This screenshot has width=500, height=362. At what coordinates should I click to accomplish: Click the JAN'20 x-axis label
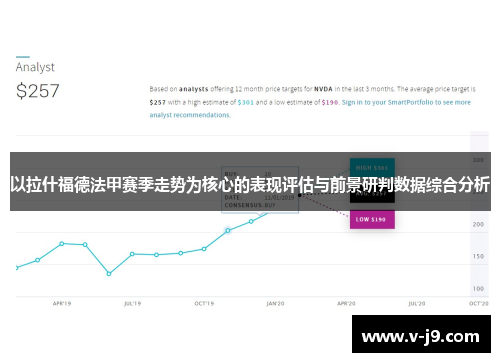point(275,303)
